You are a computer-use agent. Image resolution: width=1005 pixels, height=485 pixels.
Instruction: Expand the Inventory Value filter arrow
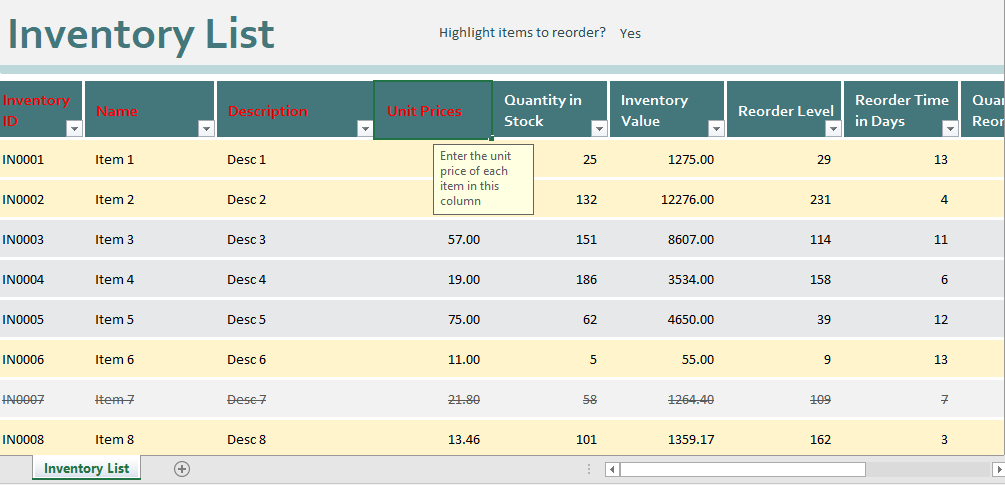(716, 129)
